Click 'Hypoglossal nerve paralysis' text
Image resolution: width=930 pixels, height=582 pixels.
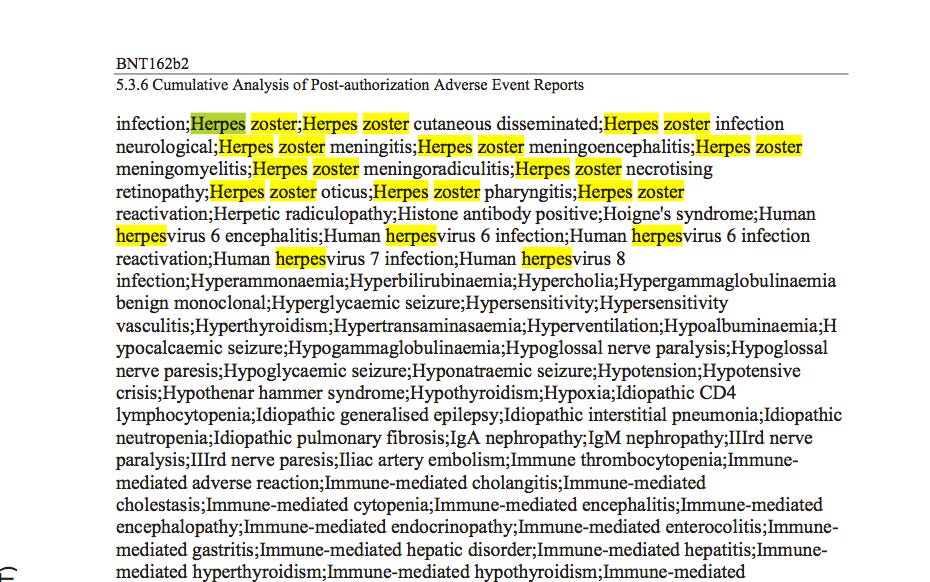point(616,348)
